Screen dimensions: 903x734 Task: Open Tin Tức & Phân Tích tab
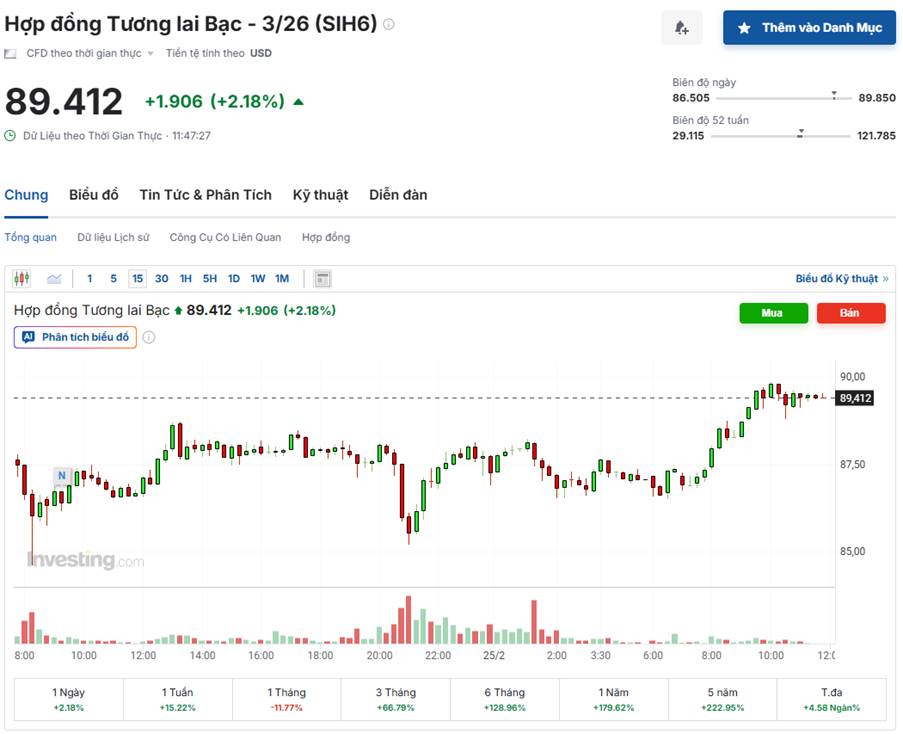(x=206, y=195)
